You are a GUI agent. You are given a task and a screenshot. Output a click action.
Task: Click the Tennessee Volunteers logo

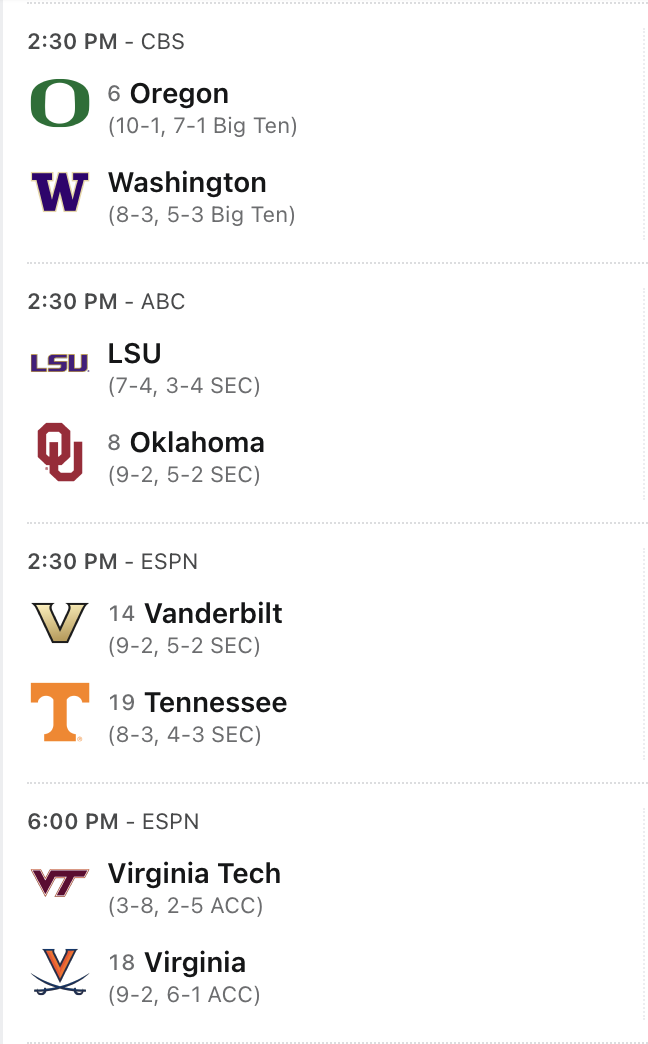point(60,712)
